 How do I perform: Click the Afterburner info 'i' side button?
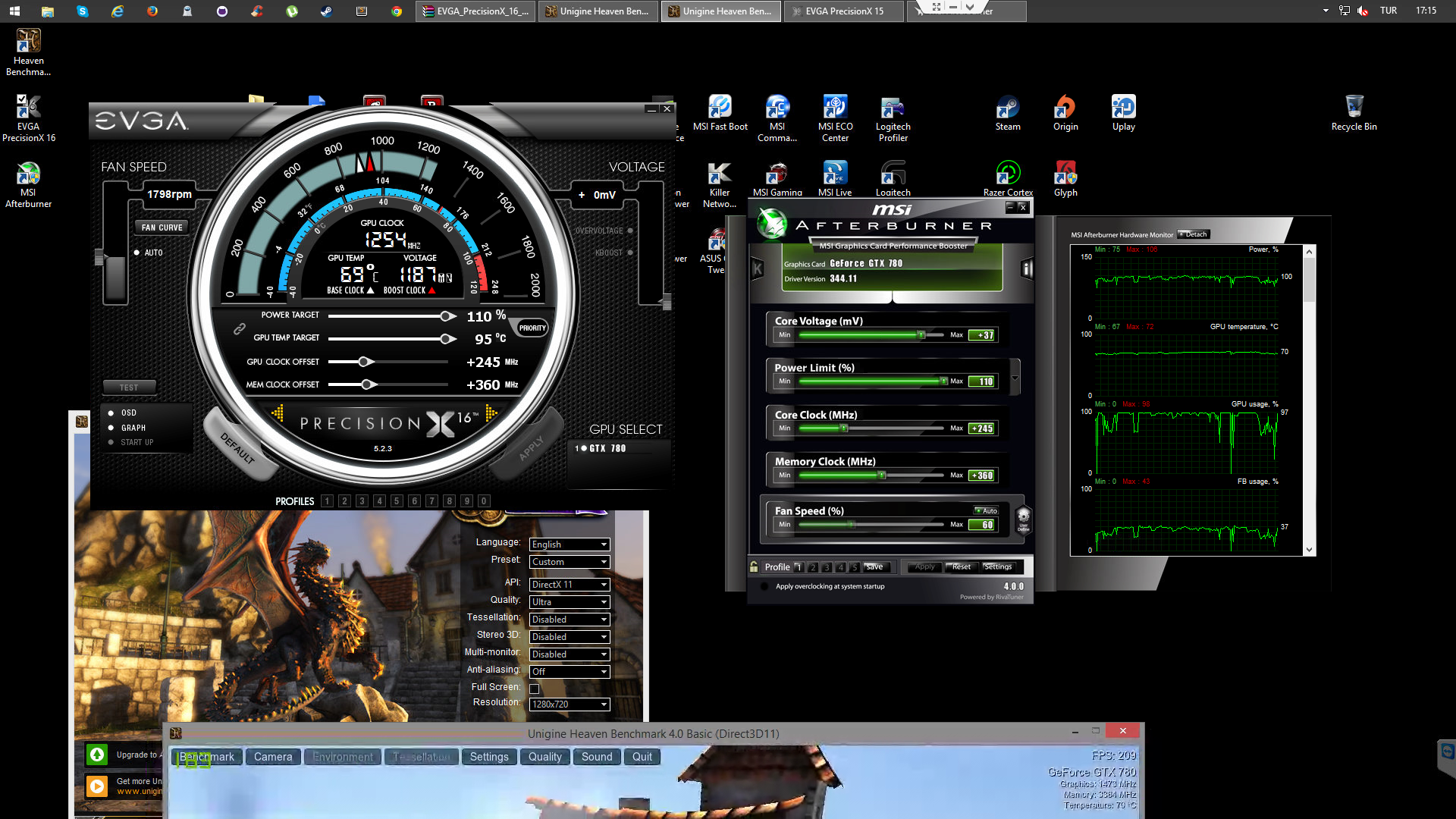[1027, 268]
